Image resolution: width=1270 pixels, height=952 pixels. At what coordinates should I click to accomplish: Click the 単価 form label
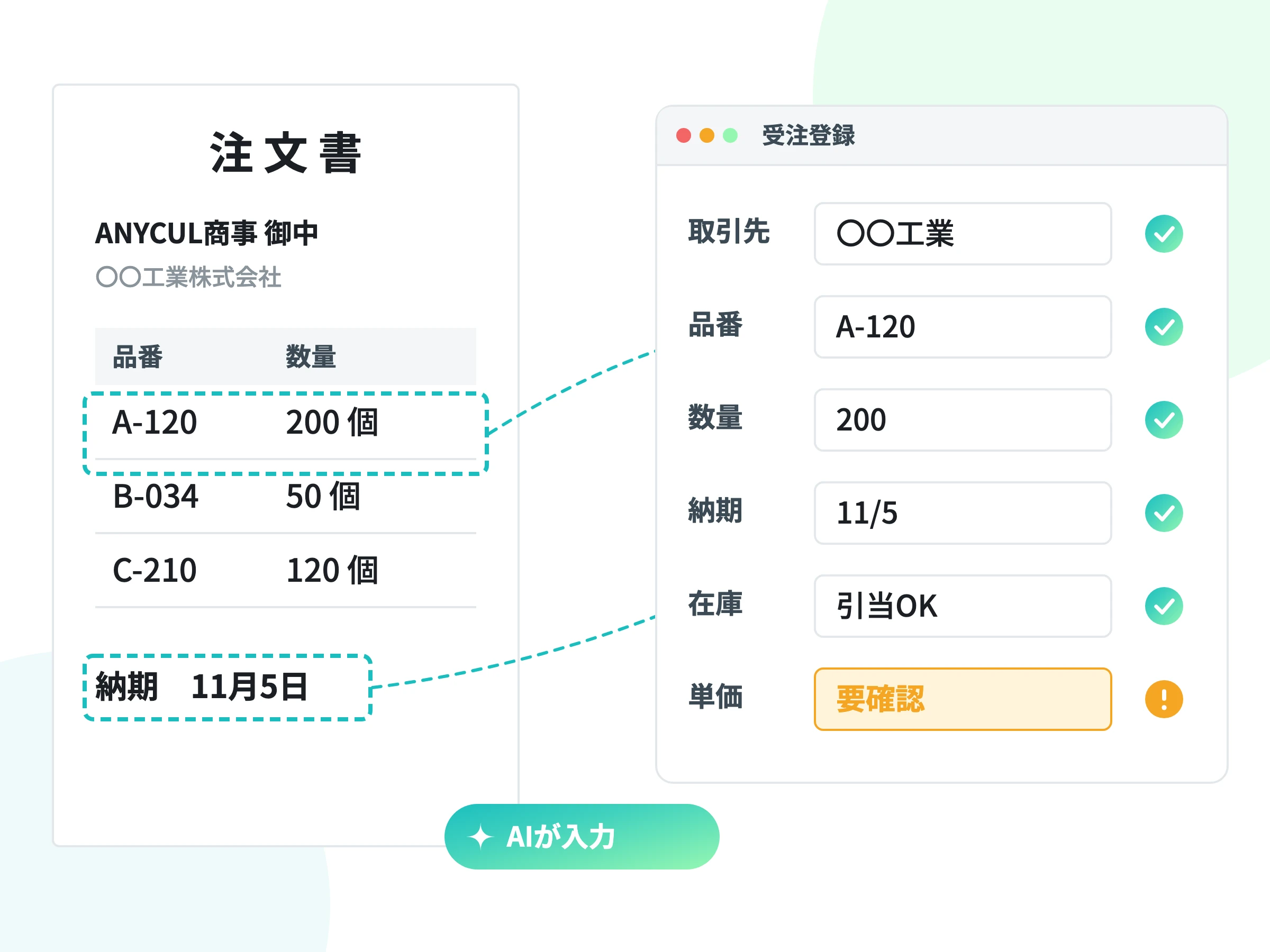pyautogui.click(x=715, y=697)
